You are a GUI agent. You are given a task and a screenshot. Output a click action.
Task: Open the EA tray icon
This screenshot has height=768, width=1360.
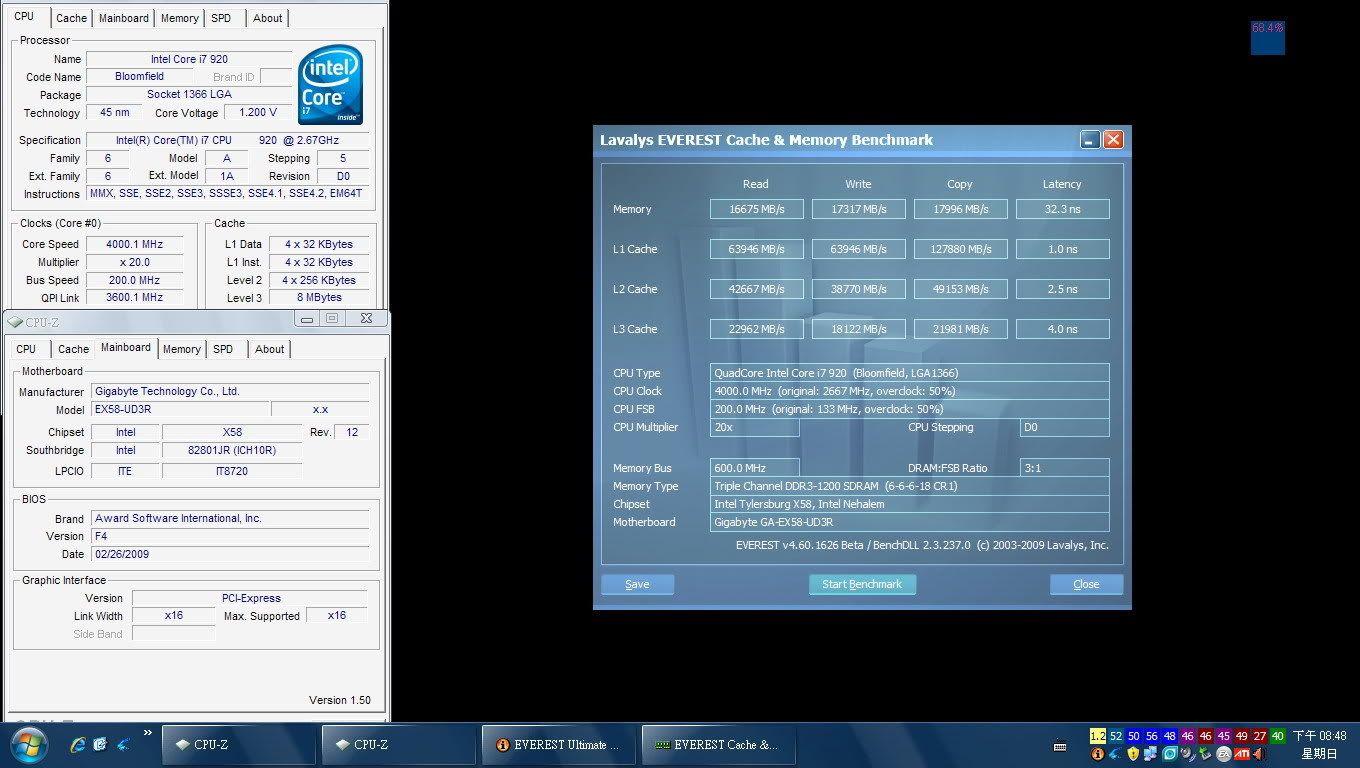pos(1224,754)
